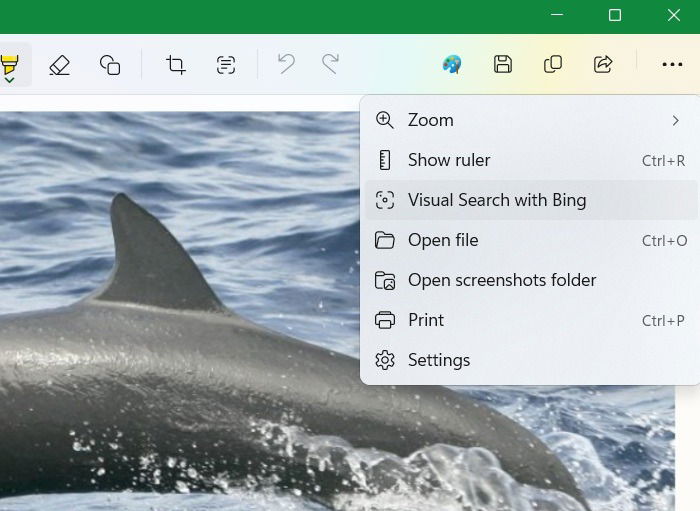
Task: Click the Text actions icon
Action: tap(226, 65)
